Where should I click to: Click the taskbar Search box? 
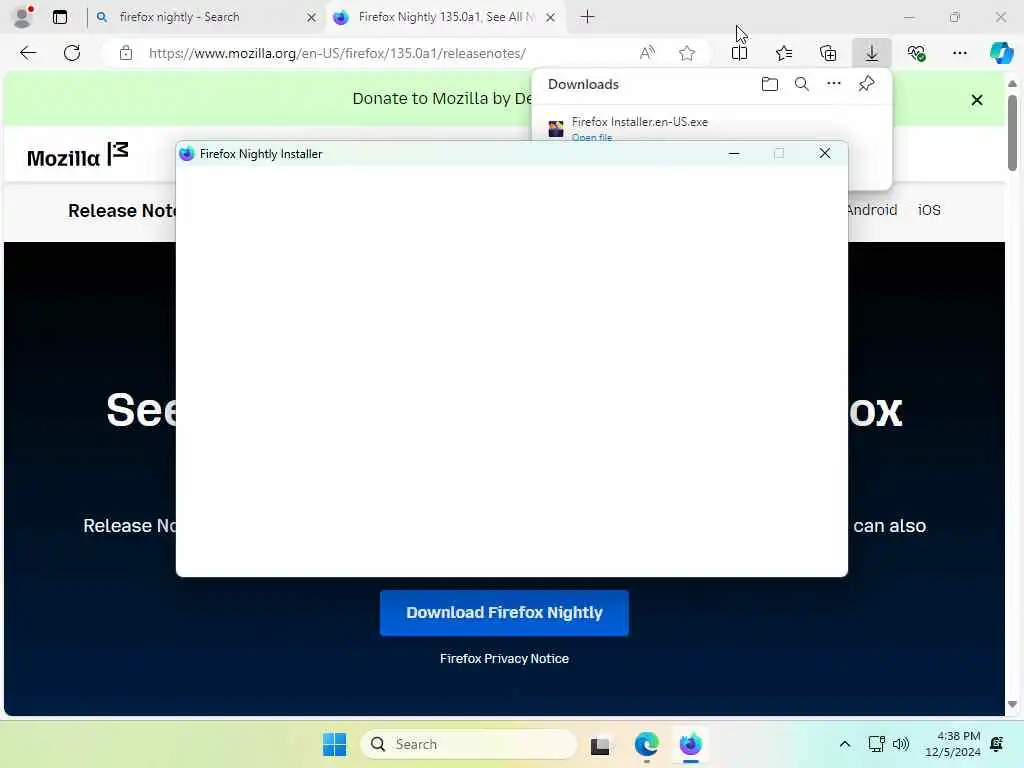469,744
